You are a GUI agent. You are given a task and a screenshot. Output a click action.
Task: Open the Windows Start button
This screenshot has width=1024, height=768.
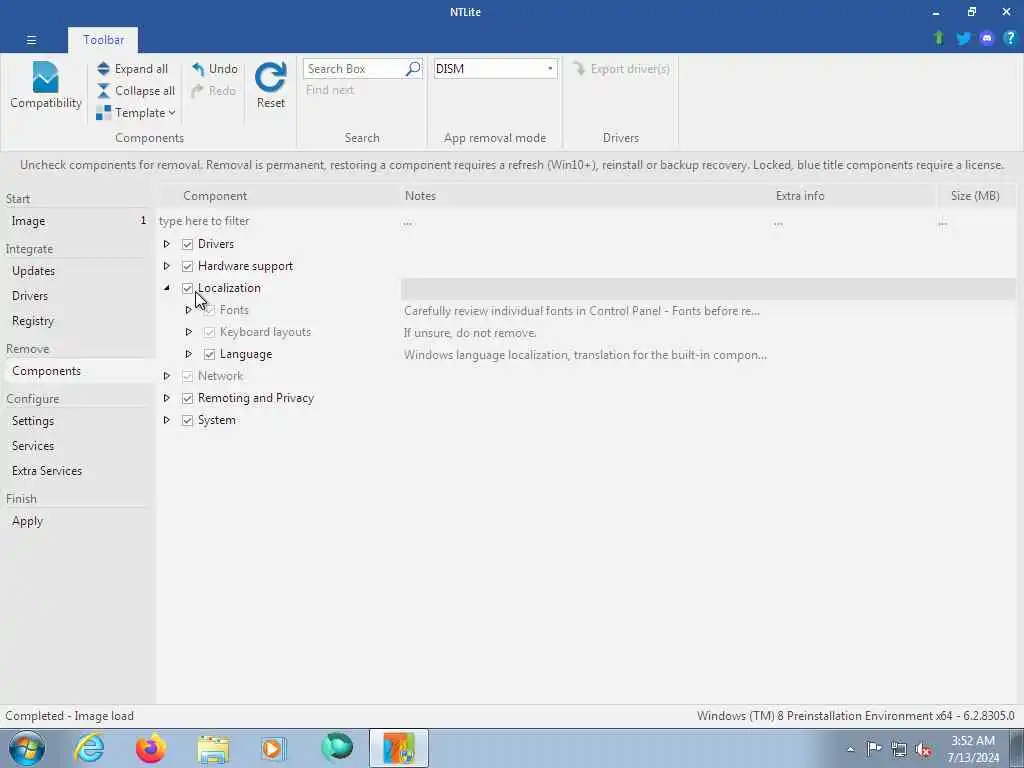[26, 748]
